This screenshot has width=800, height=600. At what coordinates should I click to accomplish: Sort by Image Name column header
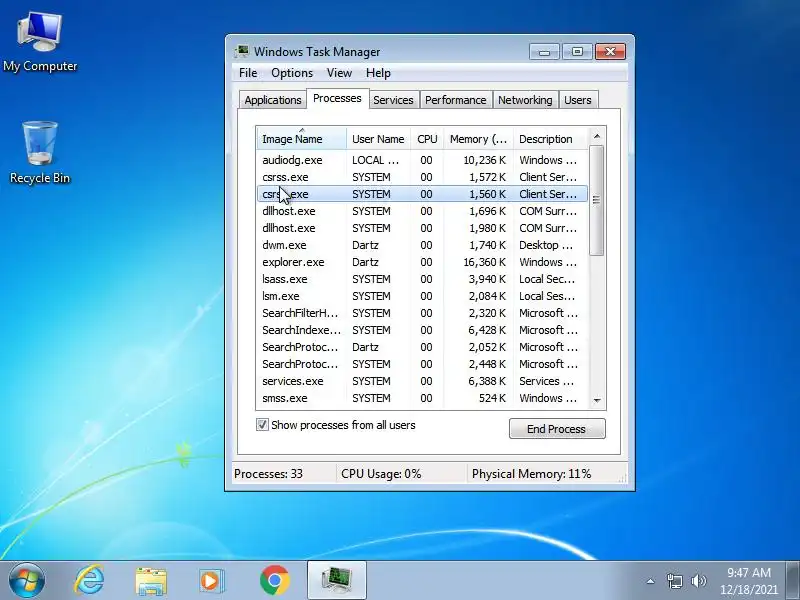pyautogui.click(x=301, y=139)
